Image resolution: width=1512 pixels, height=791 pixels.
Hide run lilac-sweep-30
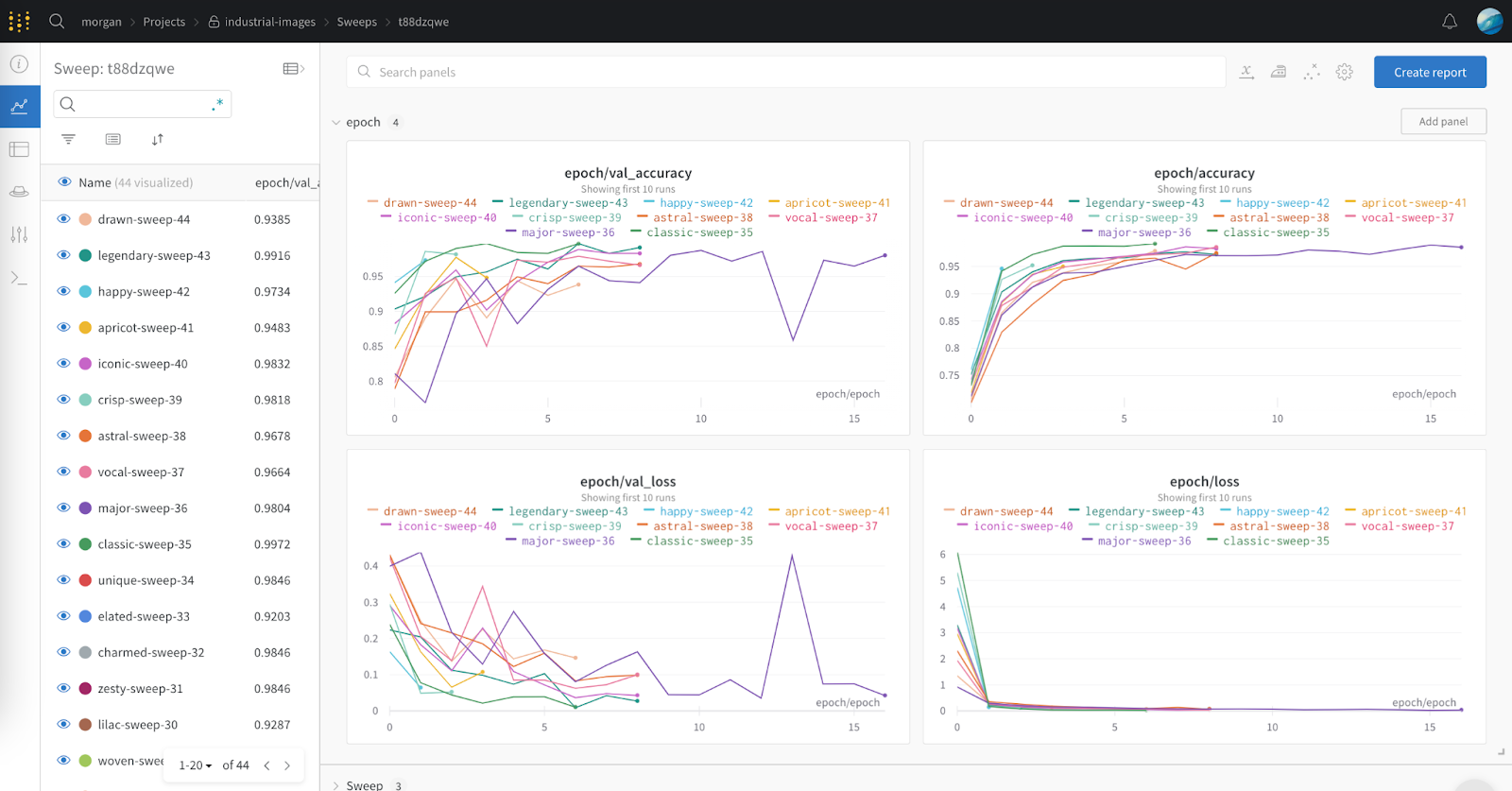click(x=64, y=725)
